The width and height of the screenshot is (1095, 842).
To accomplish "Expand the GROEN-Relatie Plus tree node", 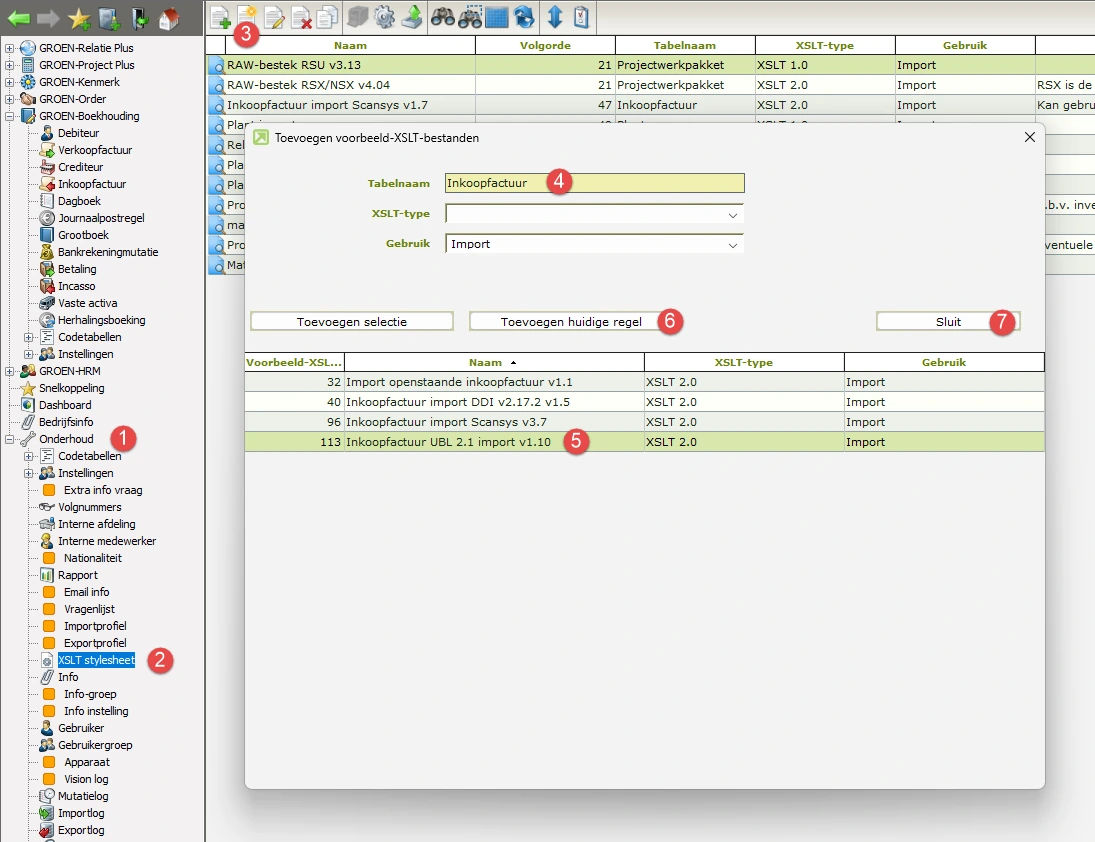I will pyautogui.click(x=10, y=48).
